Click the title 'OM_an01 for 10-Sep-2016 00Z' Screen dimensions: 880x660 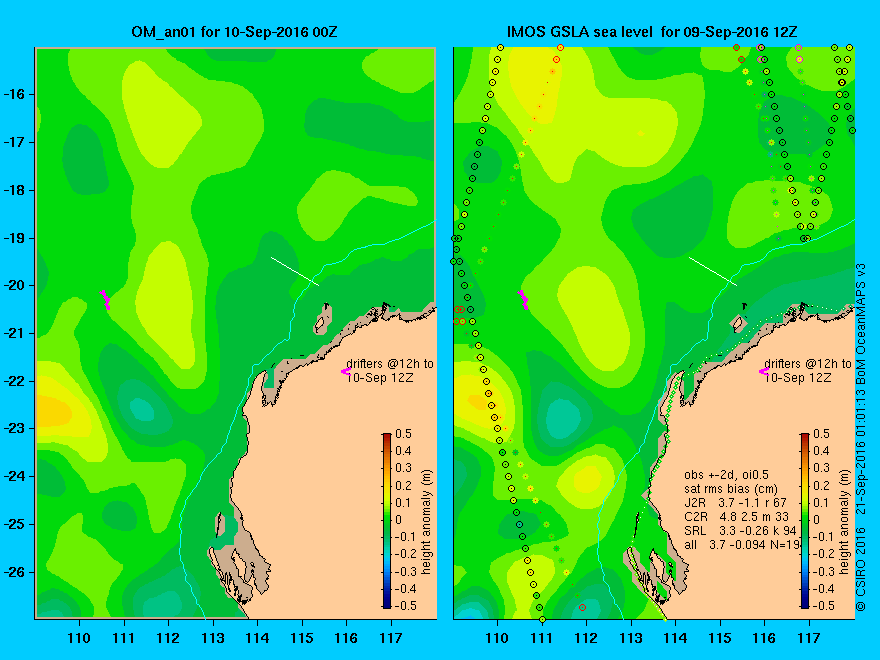[x=234, y=31]
